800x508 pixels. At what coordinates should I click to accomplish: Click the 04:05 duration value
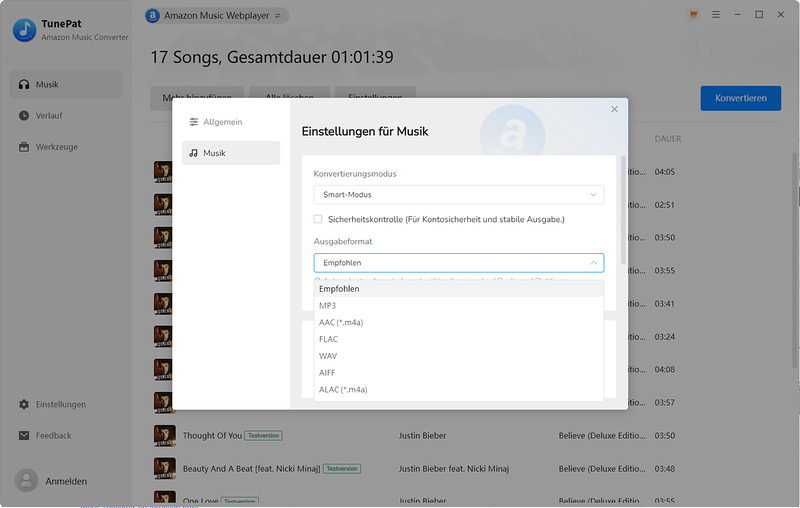(x=665, y=172)
